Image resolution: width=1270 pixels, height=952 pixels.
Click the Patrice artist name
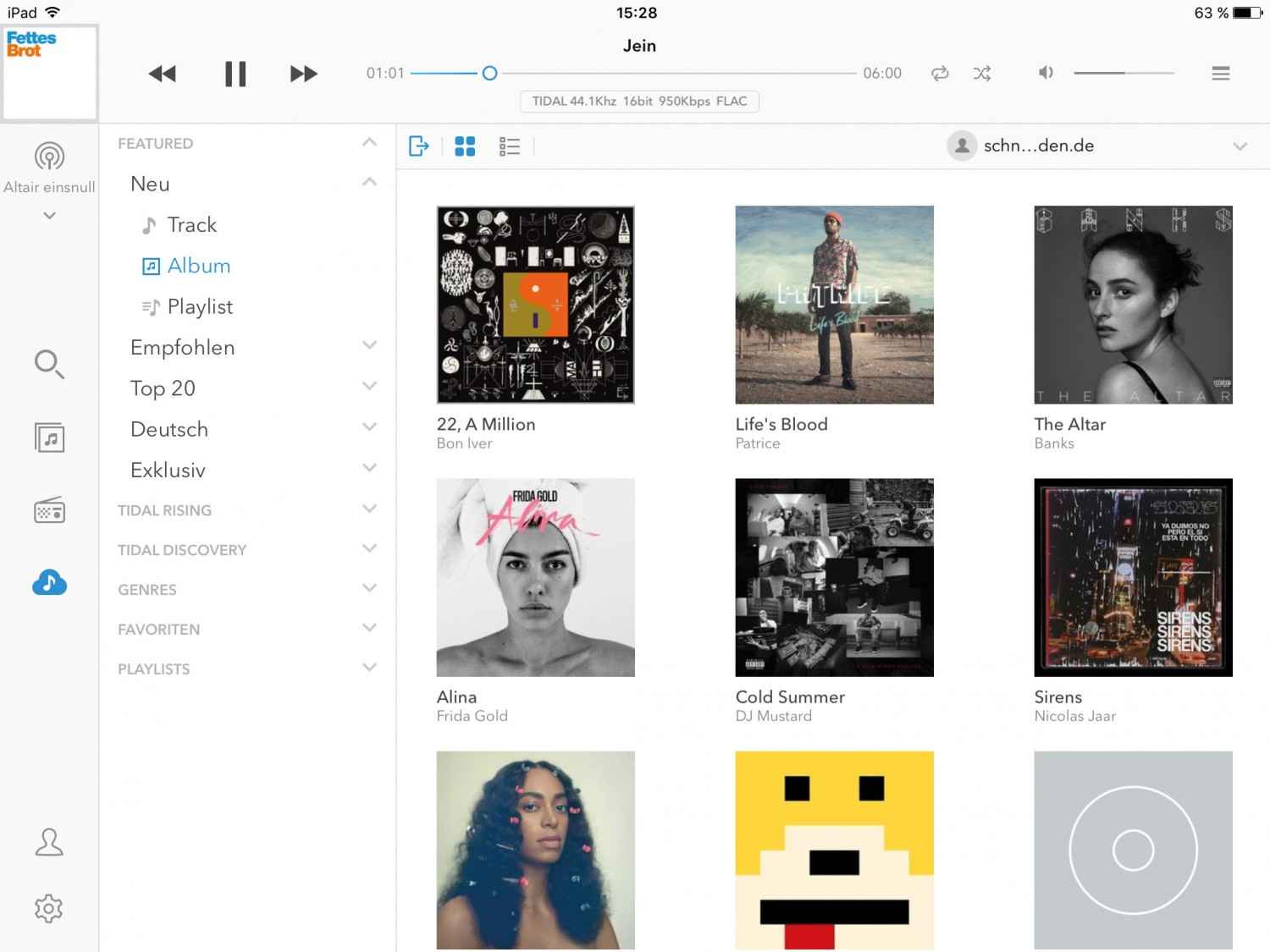click(757, 443)
